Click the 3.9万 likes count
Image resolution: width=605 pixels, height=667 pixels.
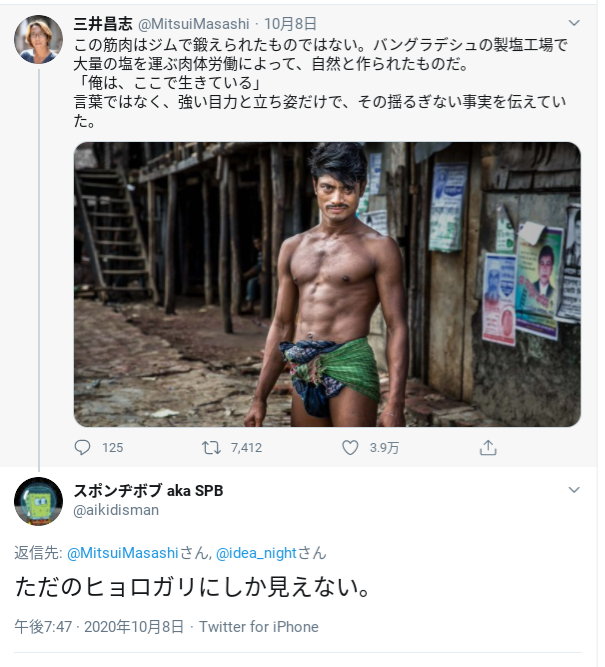pyautogui.click(x=384, y=447)
